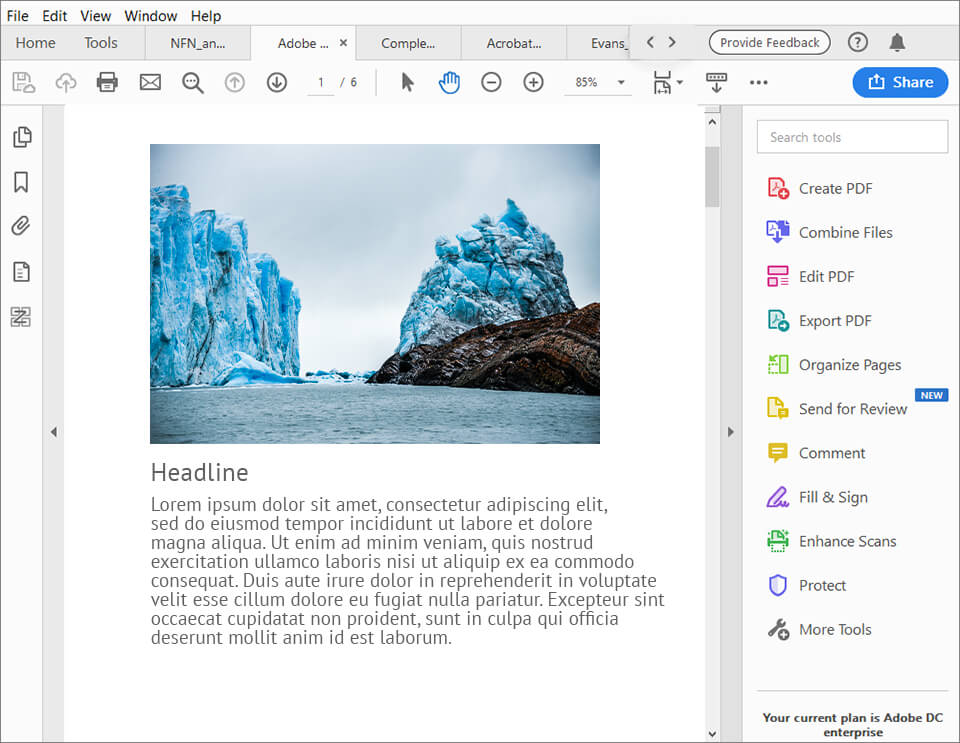Toggle the Hand tool
Image resolution: width=960 pixels, height=743 pixels.
click(x=450, y=82)
